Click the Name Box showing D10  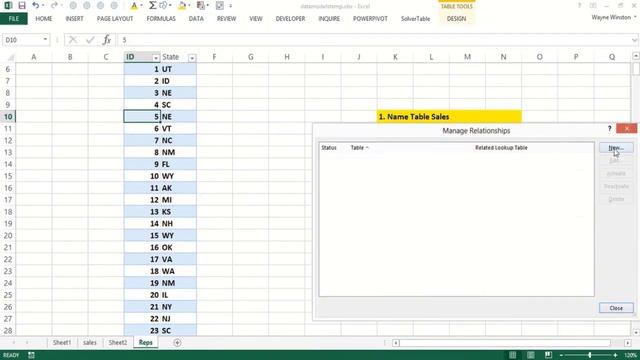pyautogui.click(x=21, y=40)
